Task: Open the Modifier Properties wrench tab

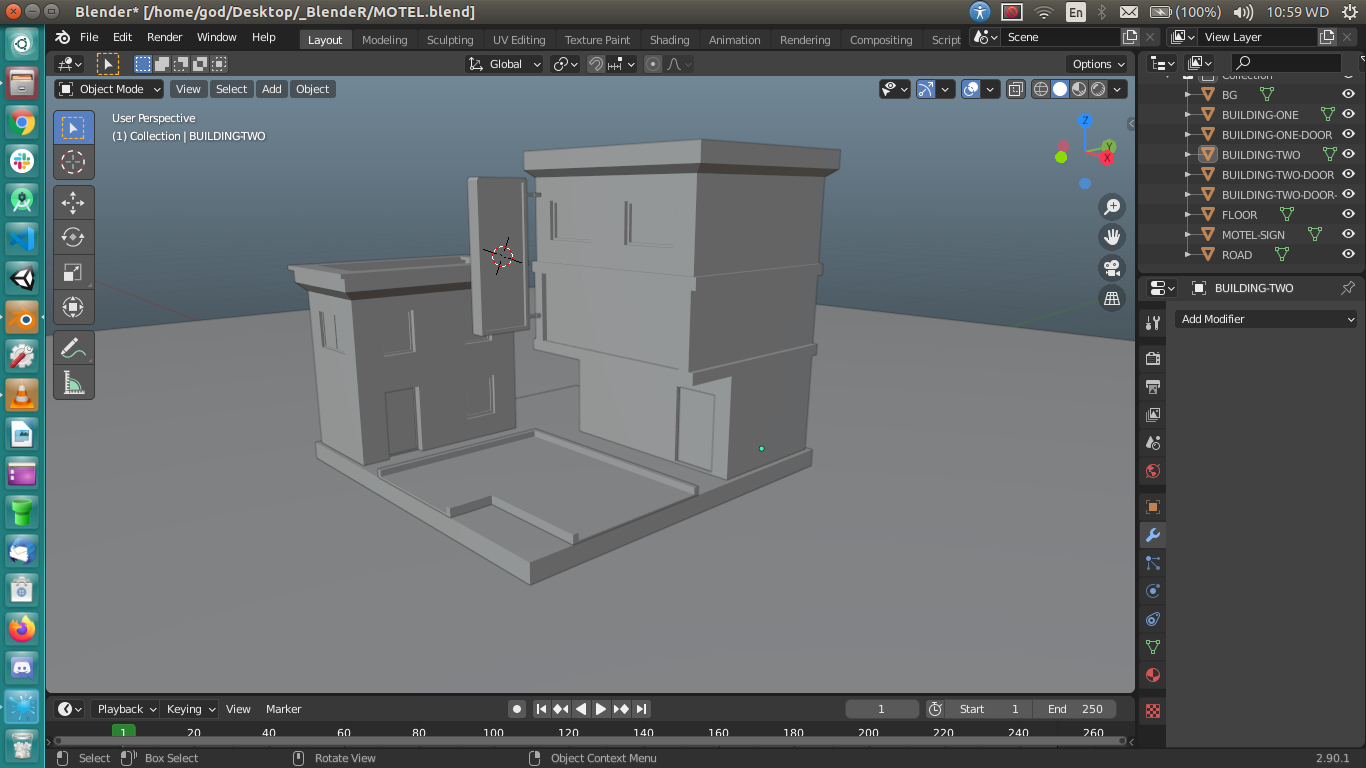Action: (x=1152, y=535)
